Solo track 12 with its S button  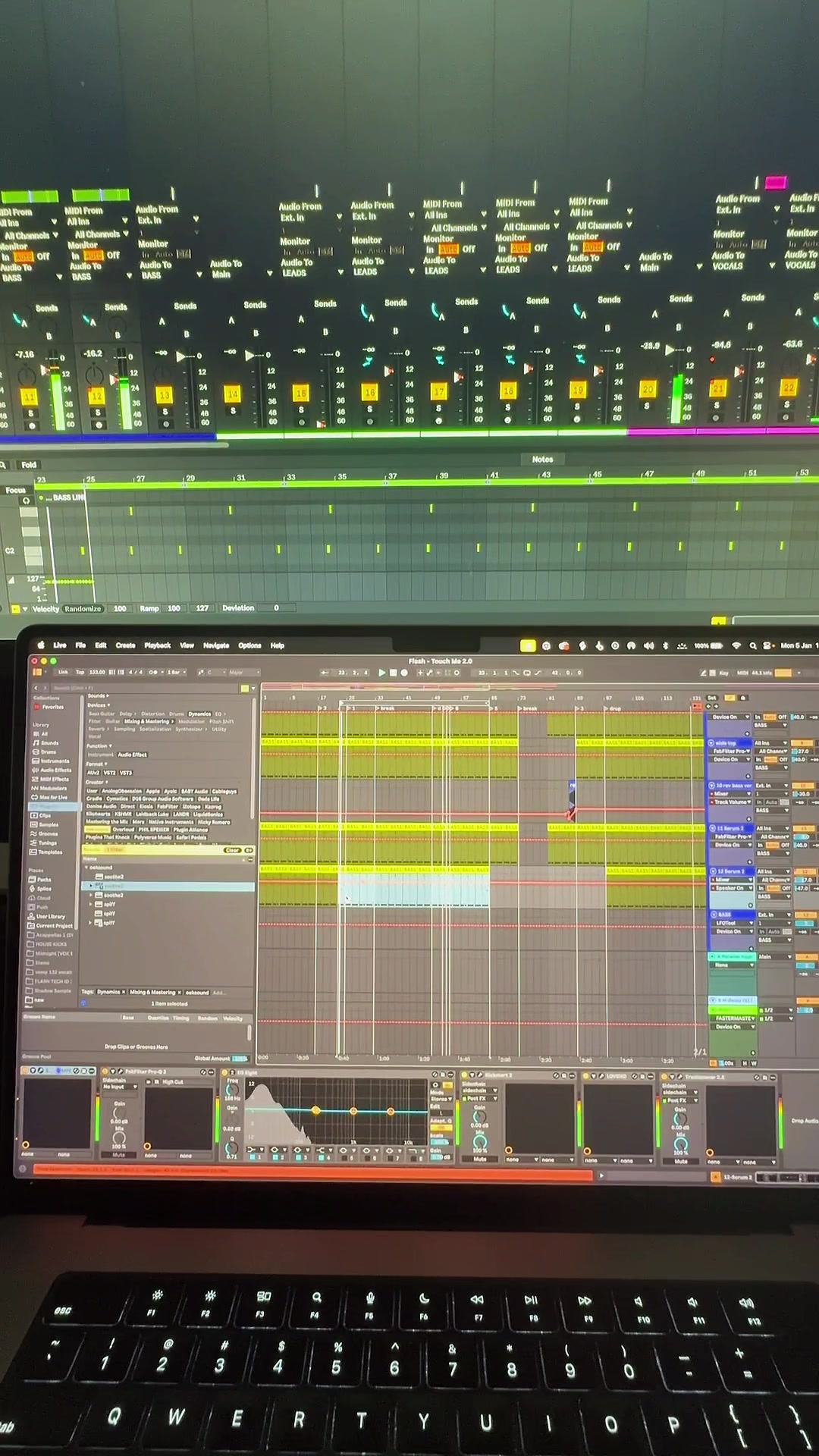(x=97, y=413)
